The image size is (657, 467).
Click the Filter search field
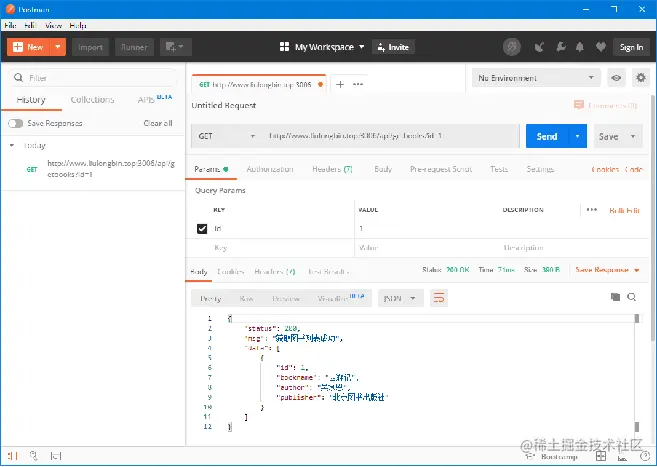[94, 78]
